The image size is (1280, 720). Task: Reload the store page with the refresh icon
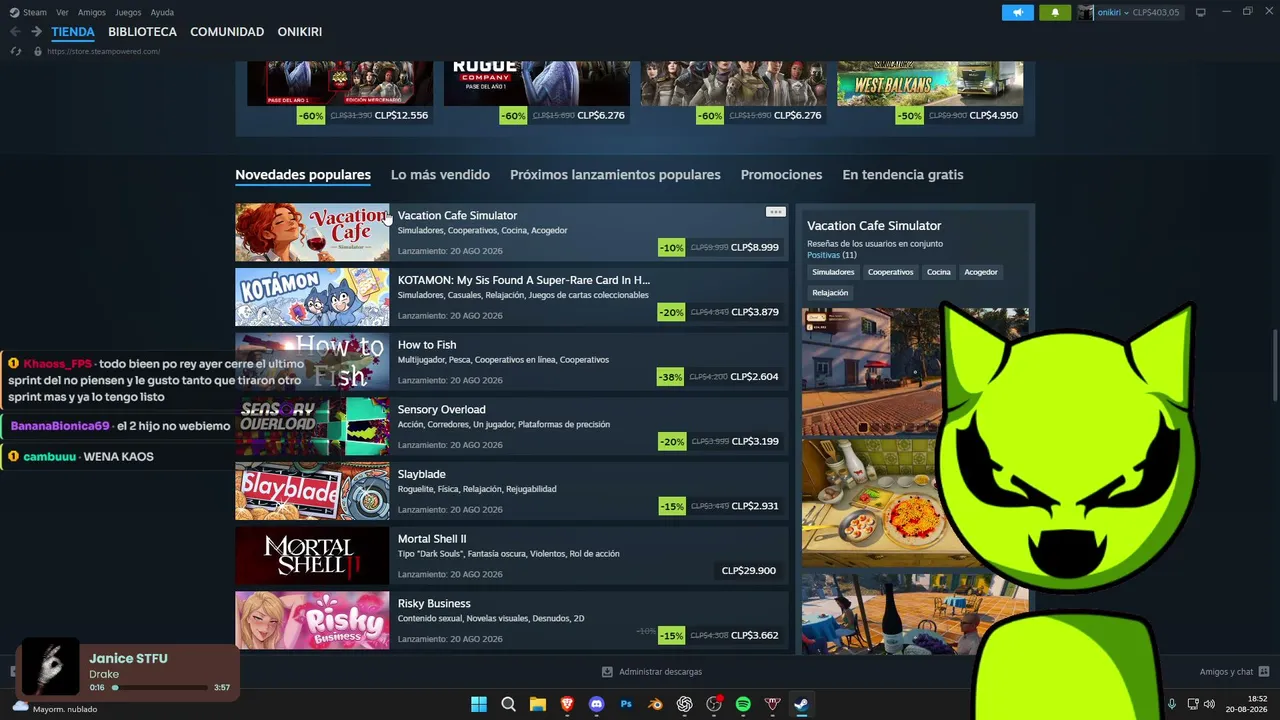(x=15, y=51)
